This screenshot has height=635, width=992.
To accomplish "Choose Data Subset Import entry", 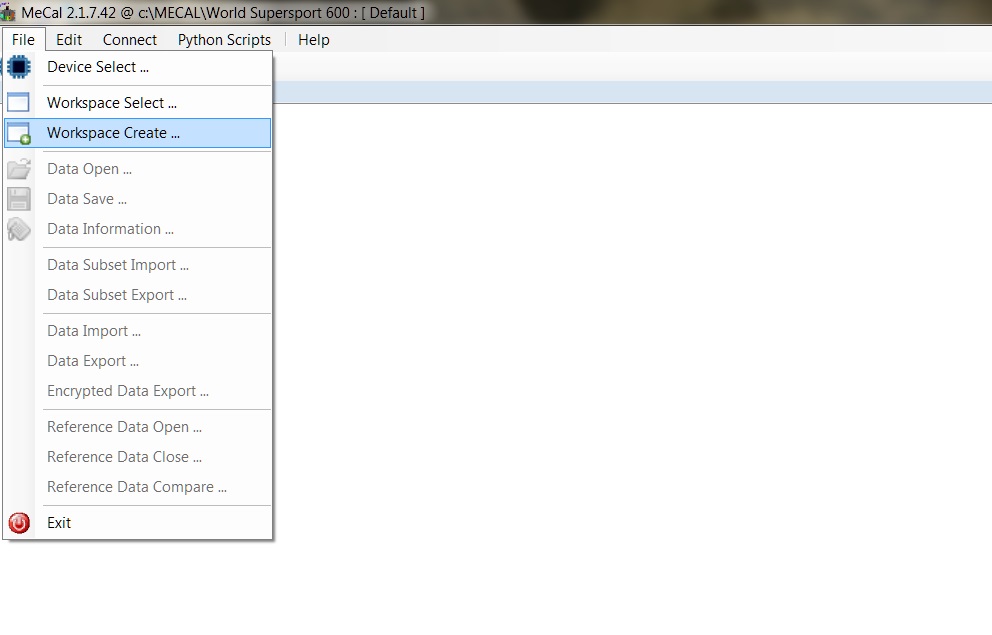I will click(x=138, y=265).
